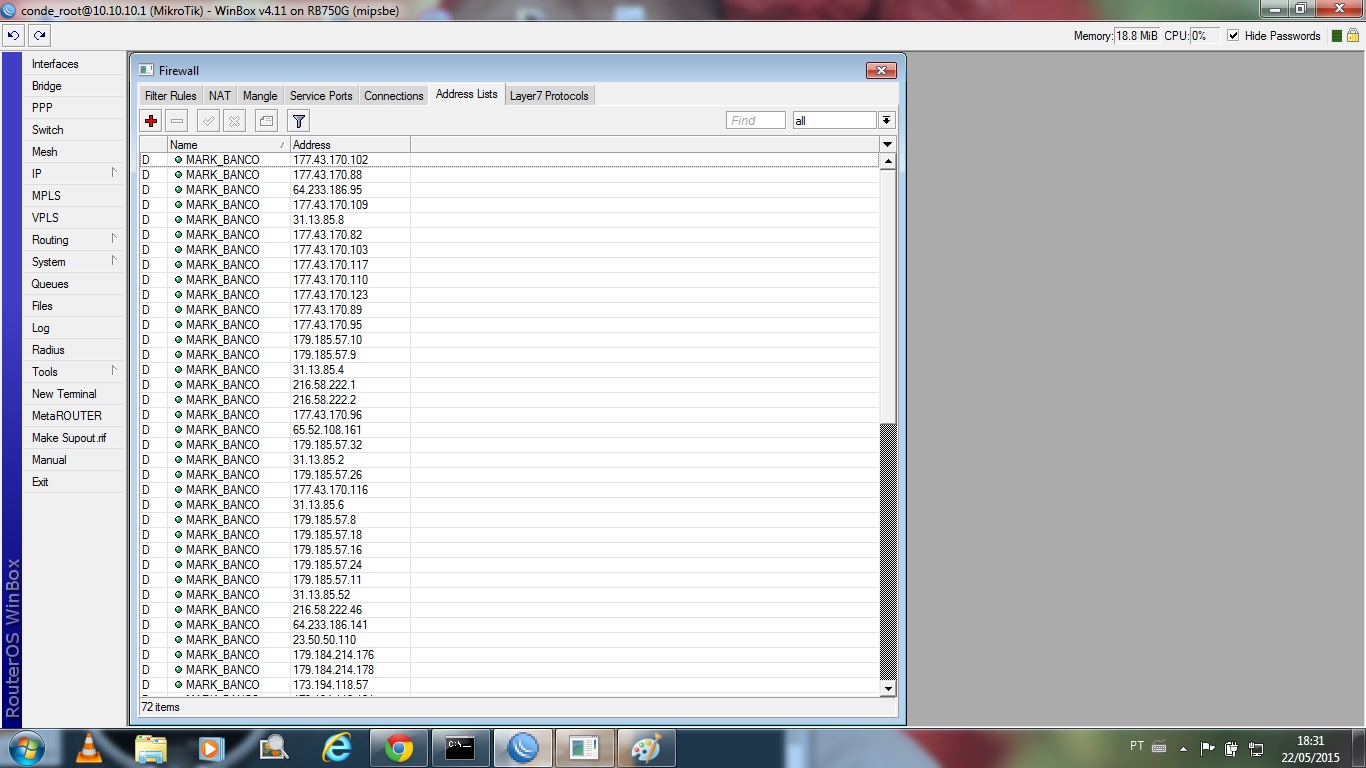Click the padlock icon beside Hide Passwords
Image resolution: width=1366 pixels, height=768 pixels.
1352,35
